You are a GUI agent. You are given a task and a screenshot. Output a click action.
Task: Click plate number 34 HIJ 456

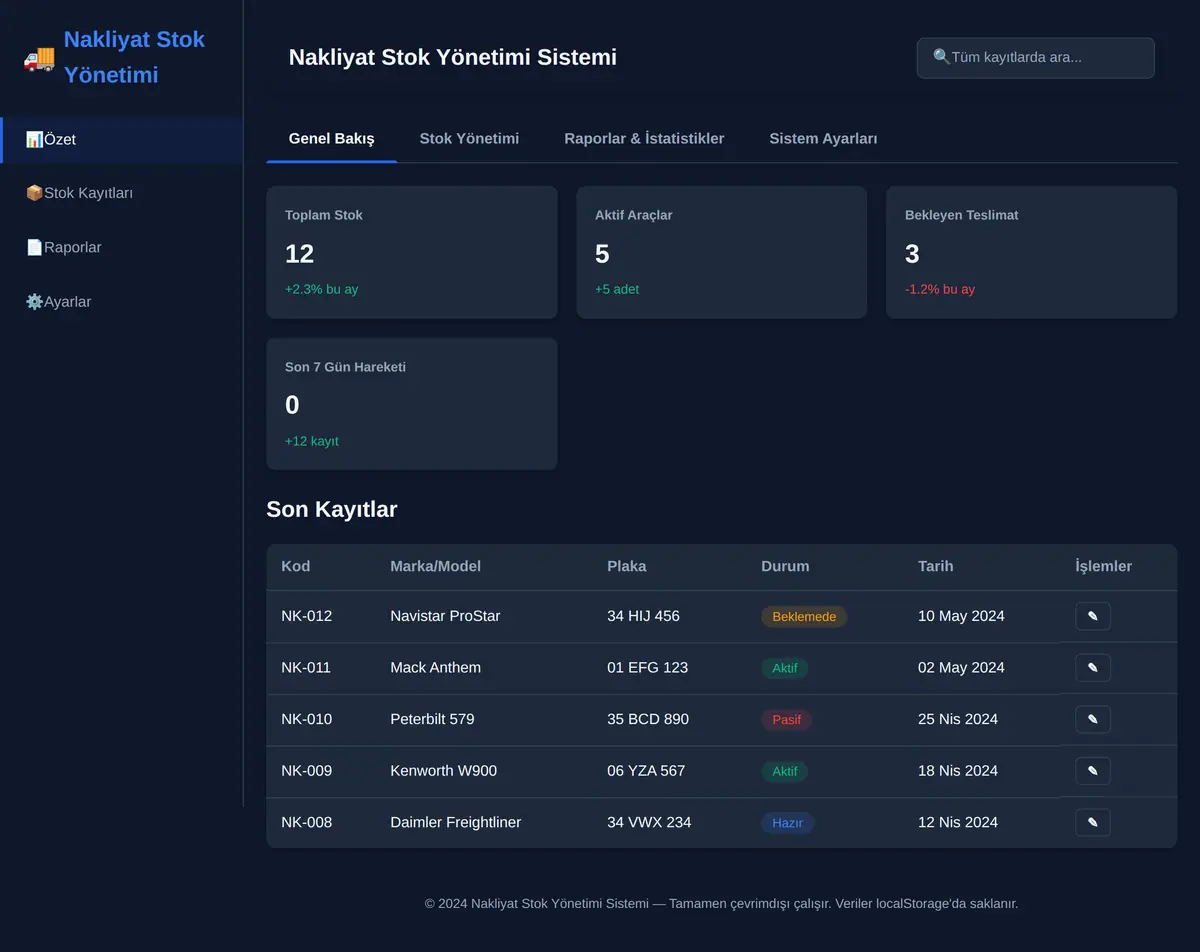pos(643,616)
